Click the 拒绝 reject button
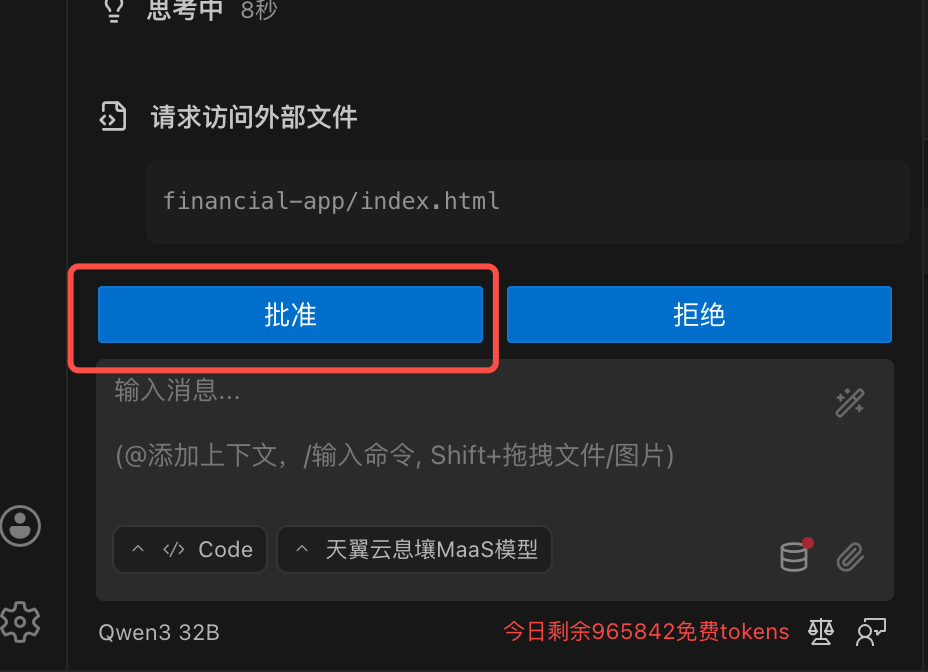 (x=699, y=314)
